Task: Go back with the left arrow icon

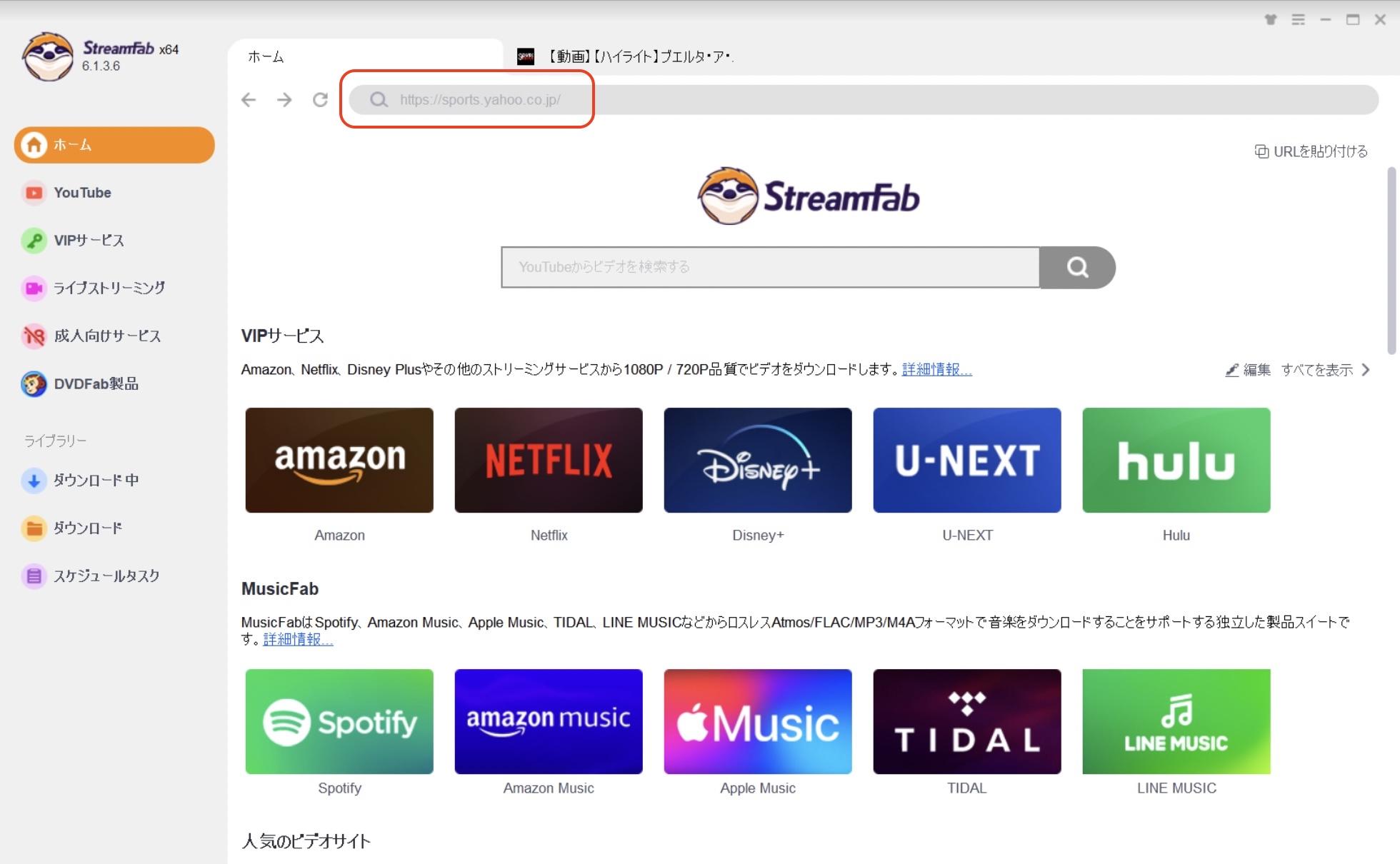Action: 249,100
